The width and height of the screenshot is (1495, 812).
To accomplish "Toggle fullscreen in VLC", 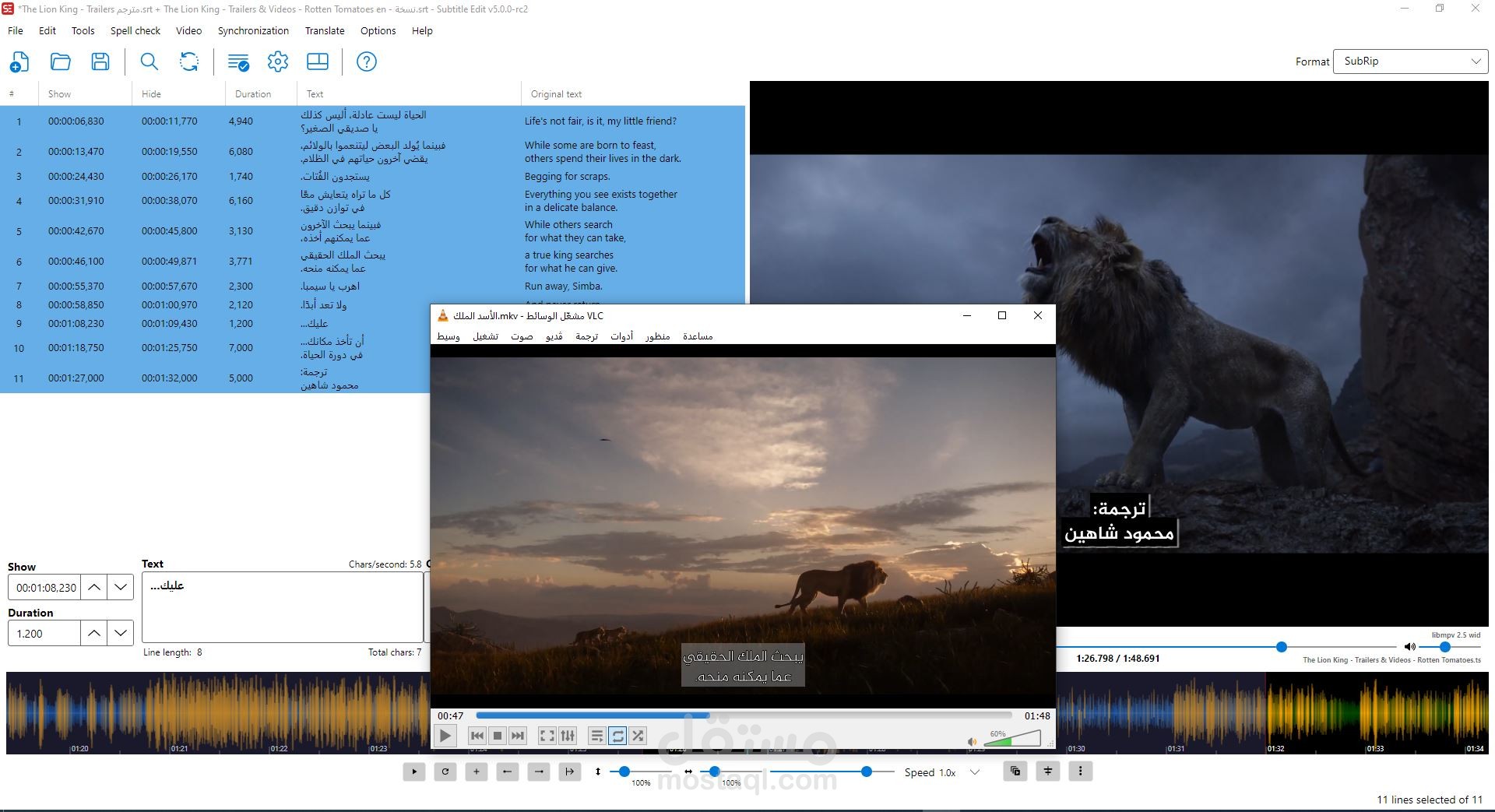I will (x=547, y=736).
